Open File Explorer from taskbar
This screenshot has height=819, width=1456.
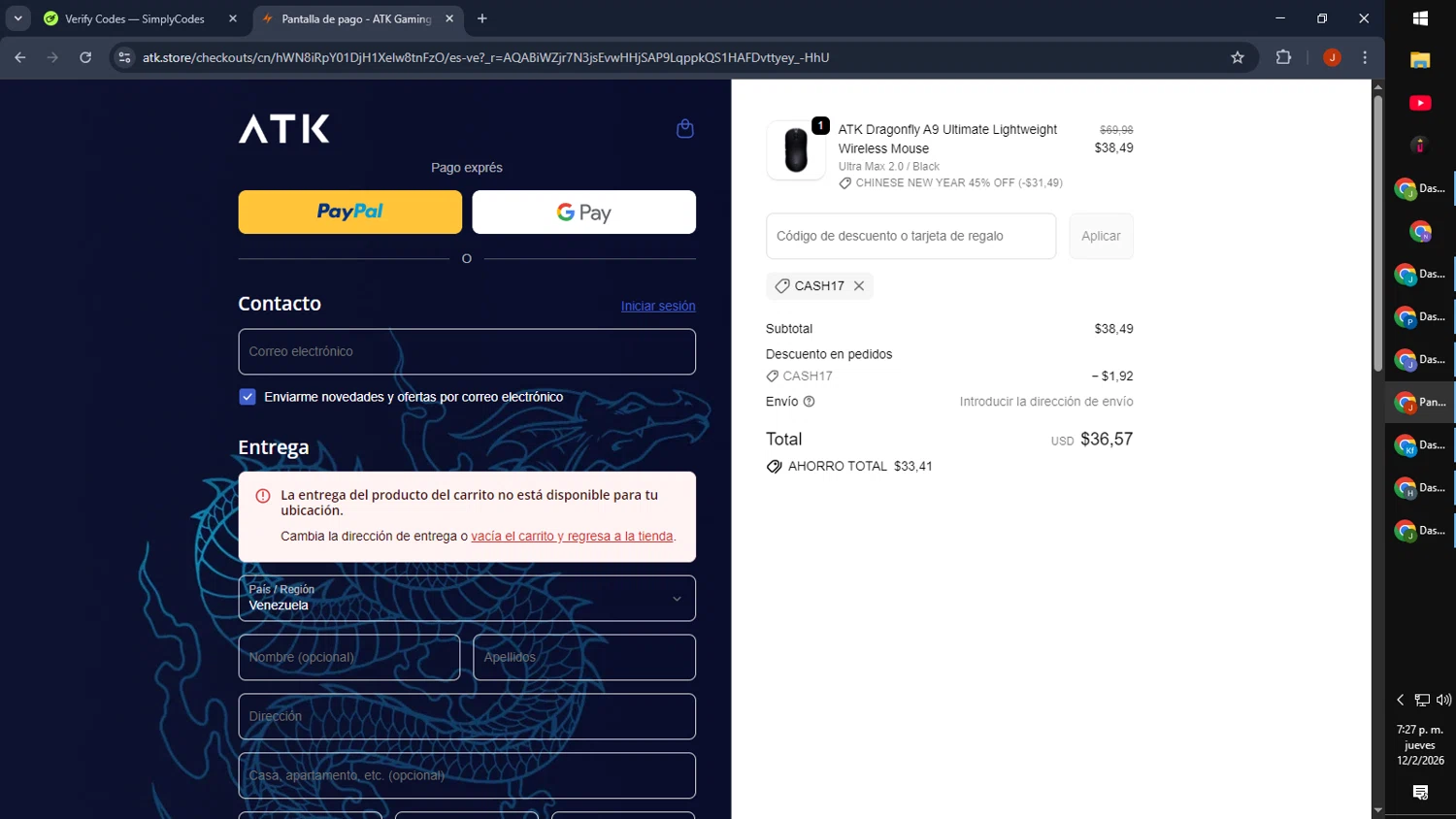[x=1420, y=60]
